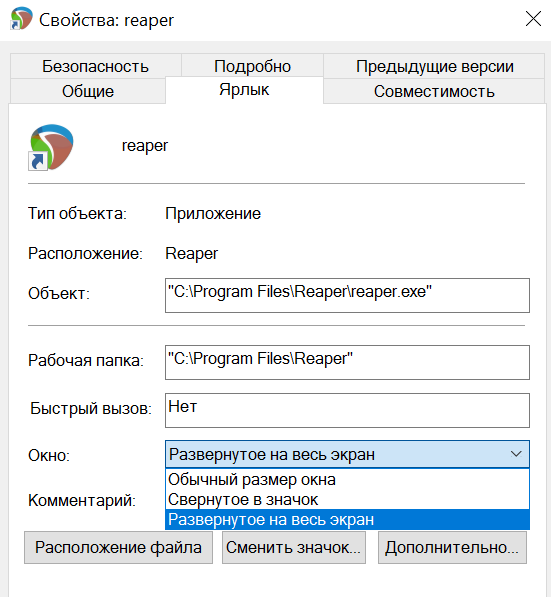
Task: Click the Дополнительно button
Action: (452, 548)
